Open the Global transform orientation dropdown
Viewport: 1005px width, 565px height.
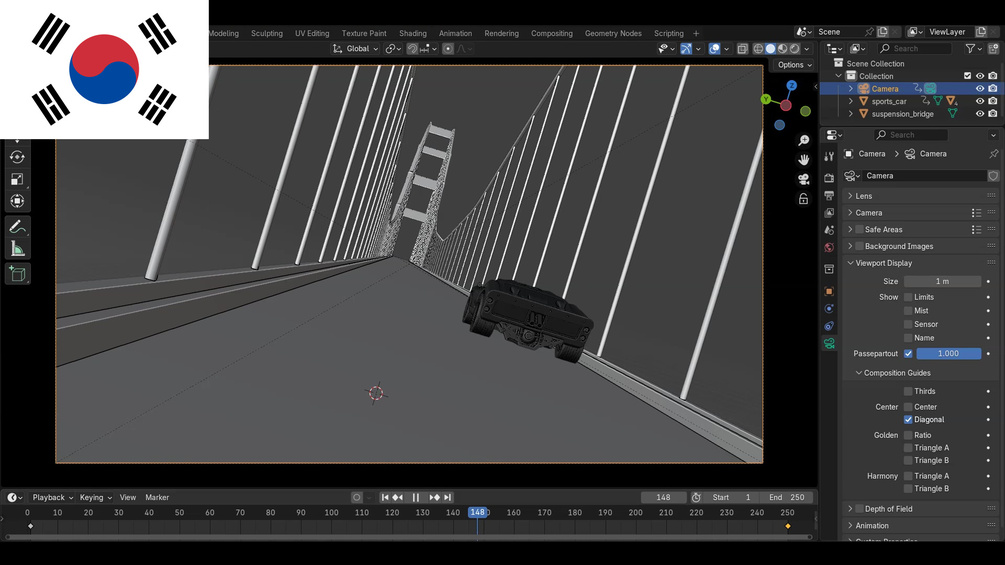356,49
